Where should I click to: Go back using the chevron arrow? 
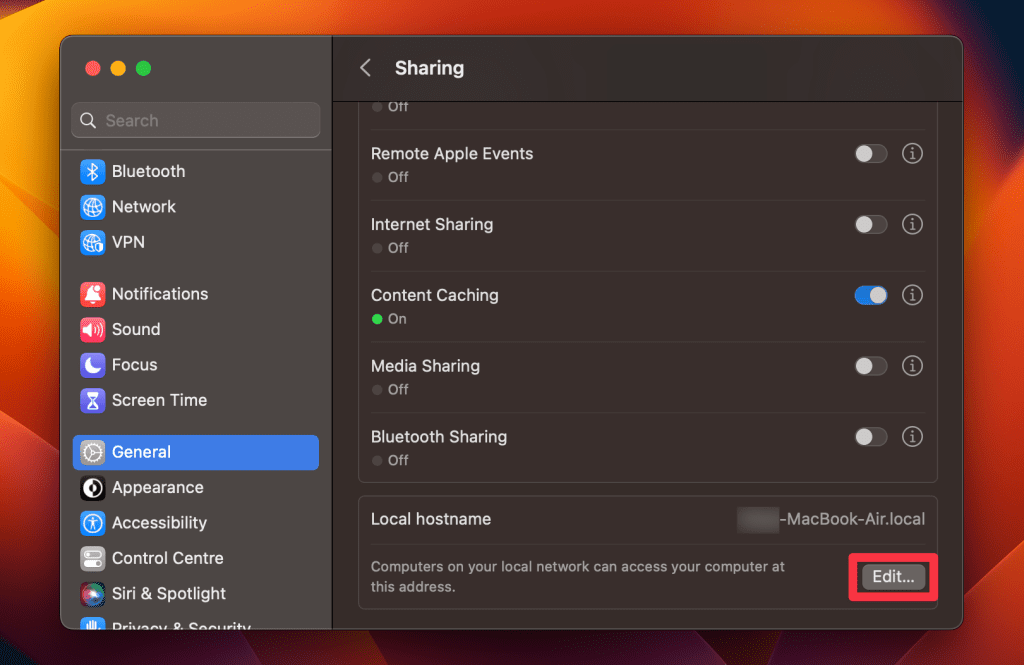tap(365, 68)
